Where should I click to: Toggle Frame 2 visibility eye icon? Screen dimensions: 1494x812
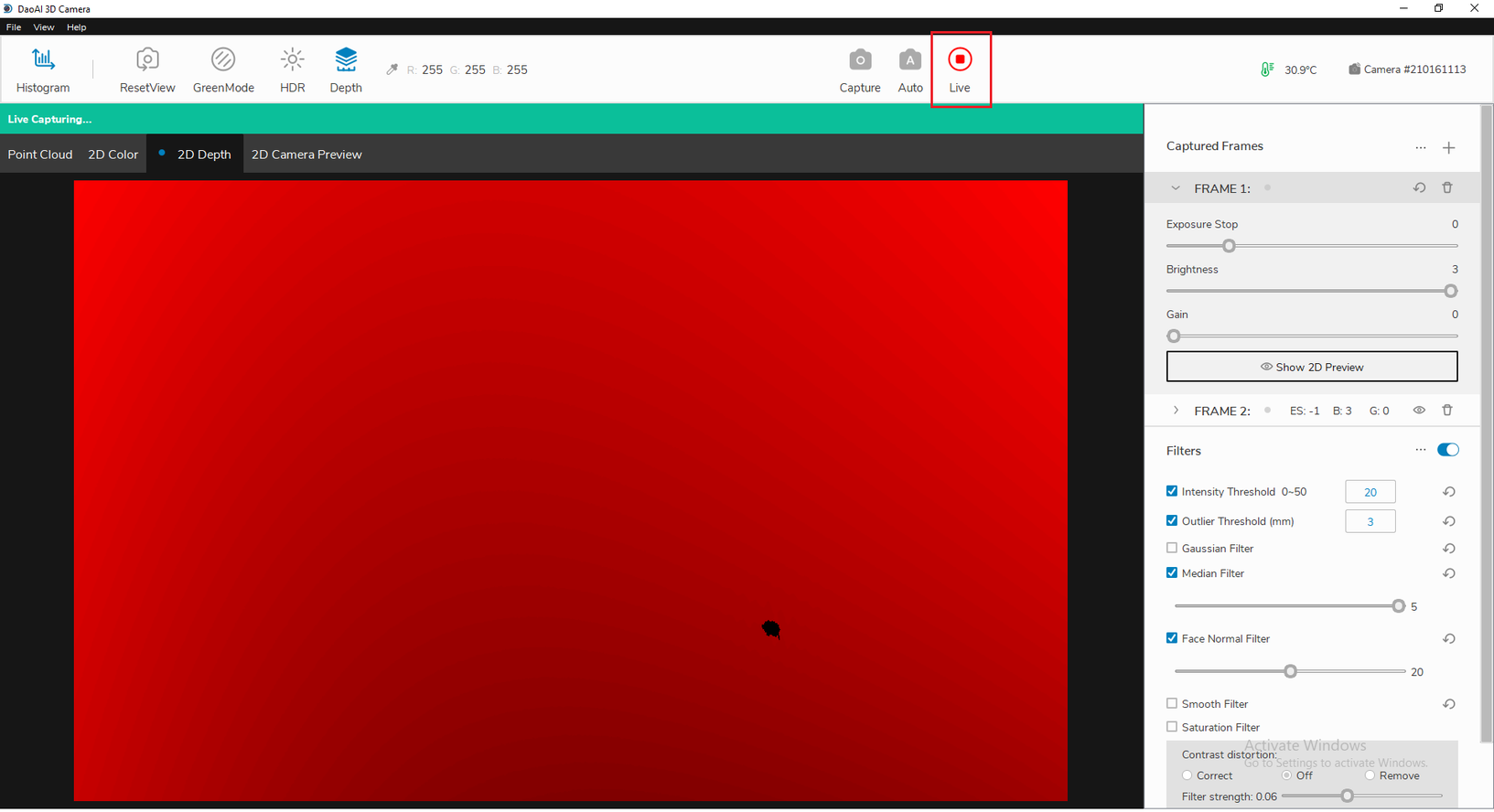1419,411
